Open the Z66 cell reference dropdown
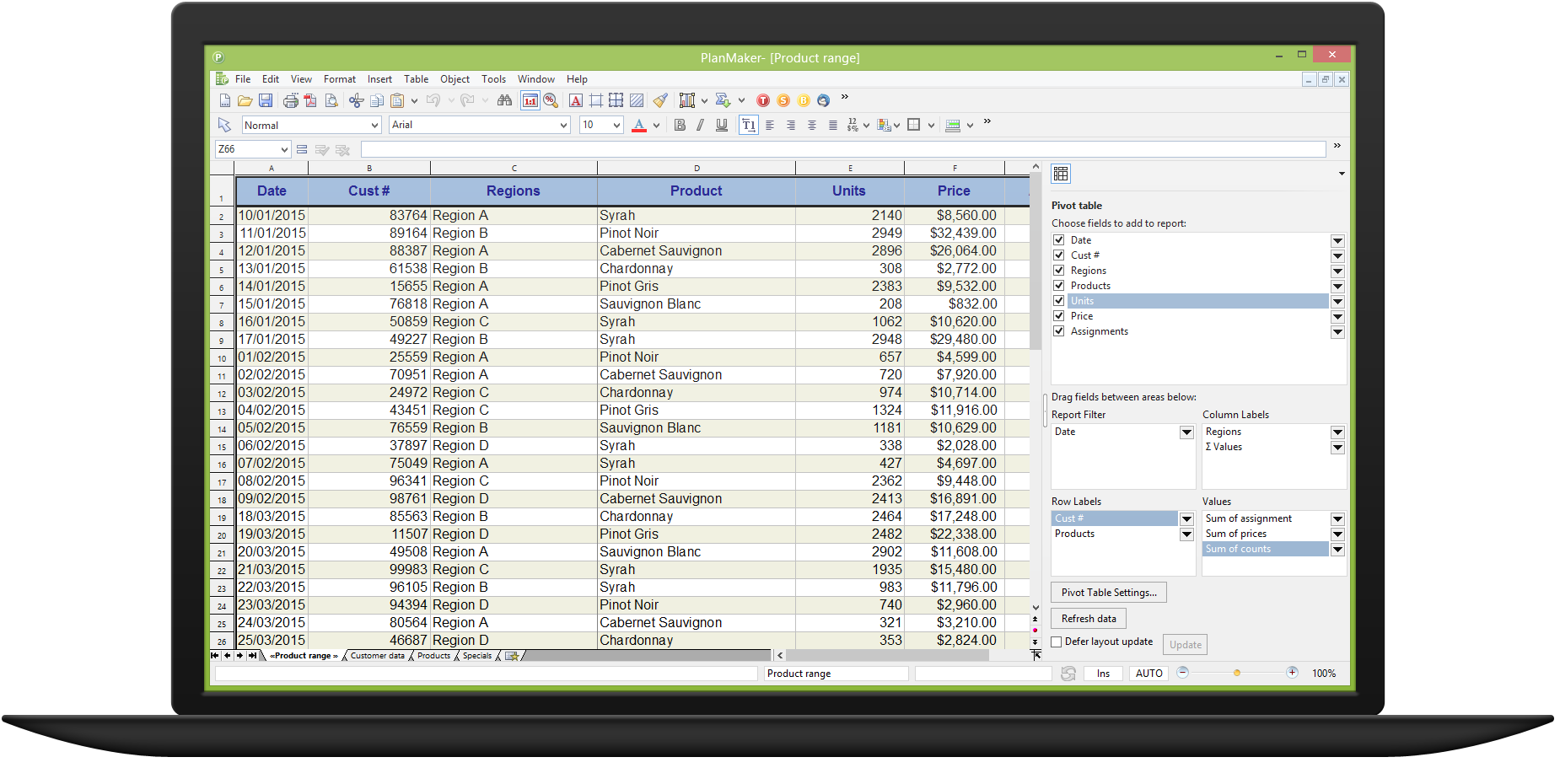The height and width of the screenshot is (784, 1560). (284, 149)
